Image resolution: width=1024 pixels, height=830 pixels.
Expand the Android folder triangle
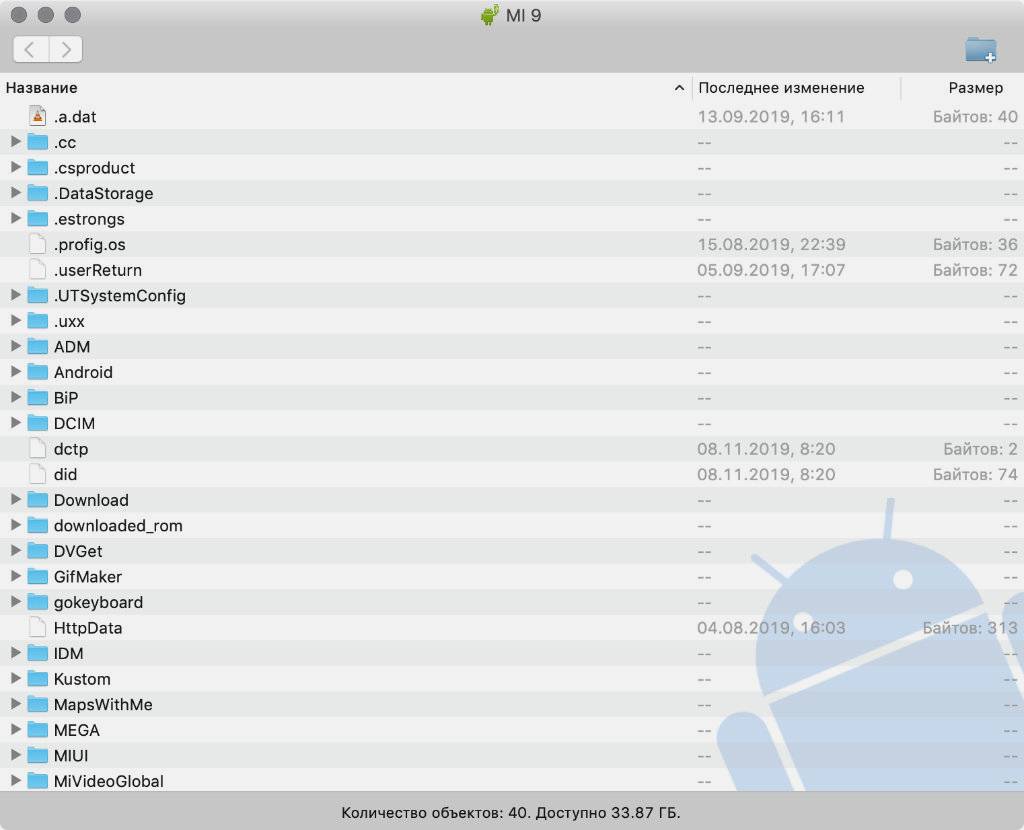(16, 372)
